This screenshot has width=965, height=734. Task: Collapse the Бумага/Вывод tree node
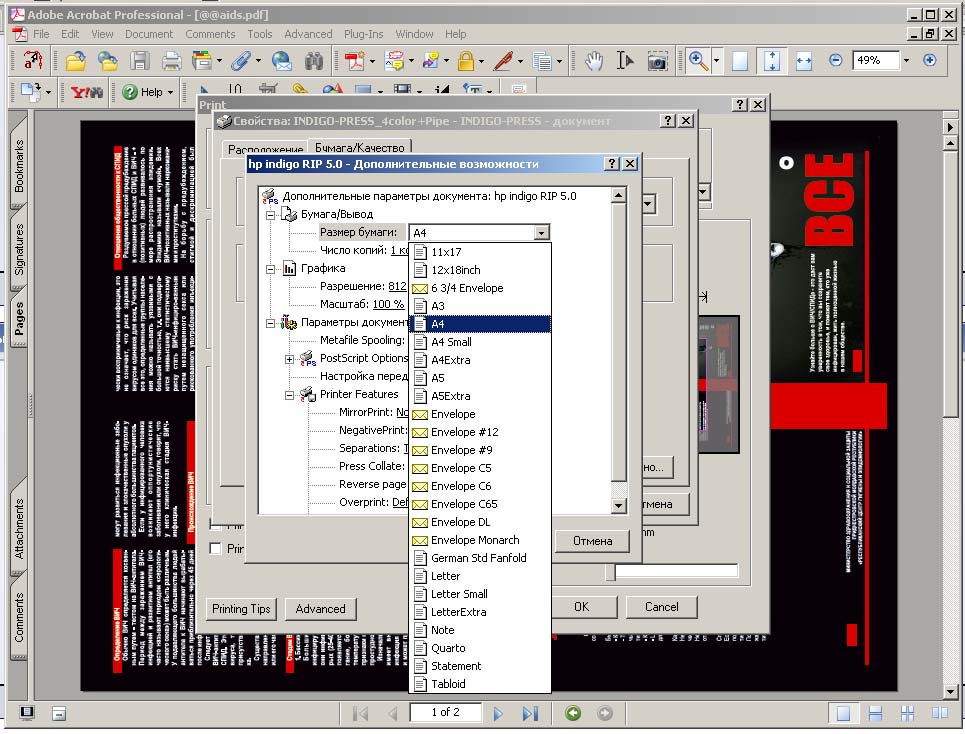click(x=270, y=215)
